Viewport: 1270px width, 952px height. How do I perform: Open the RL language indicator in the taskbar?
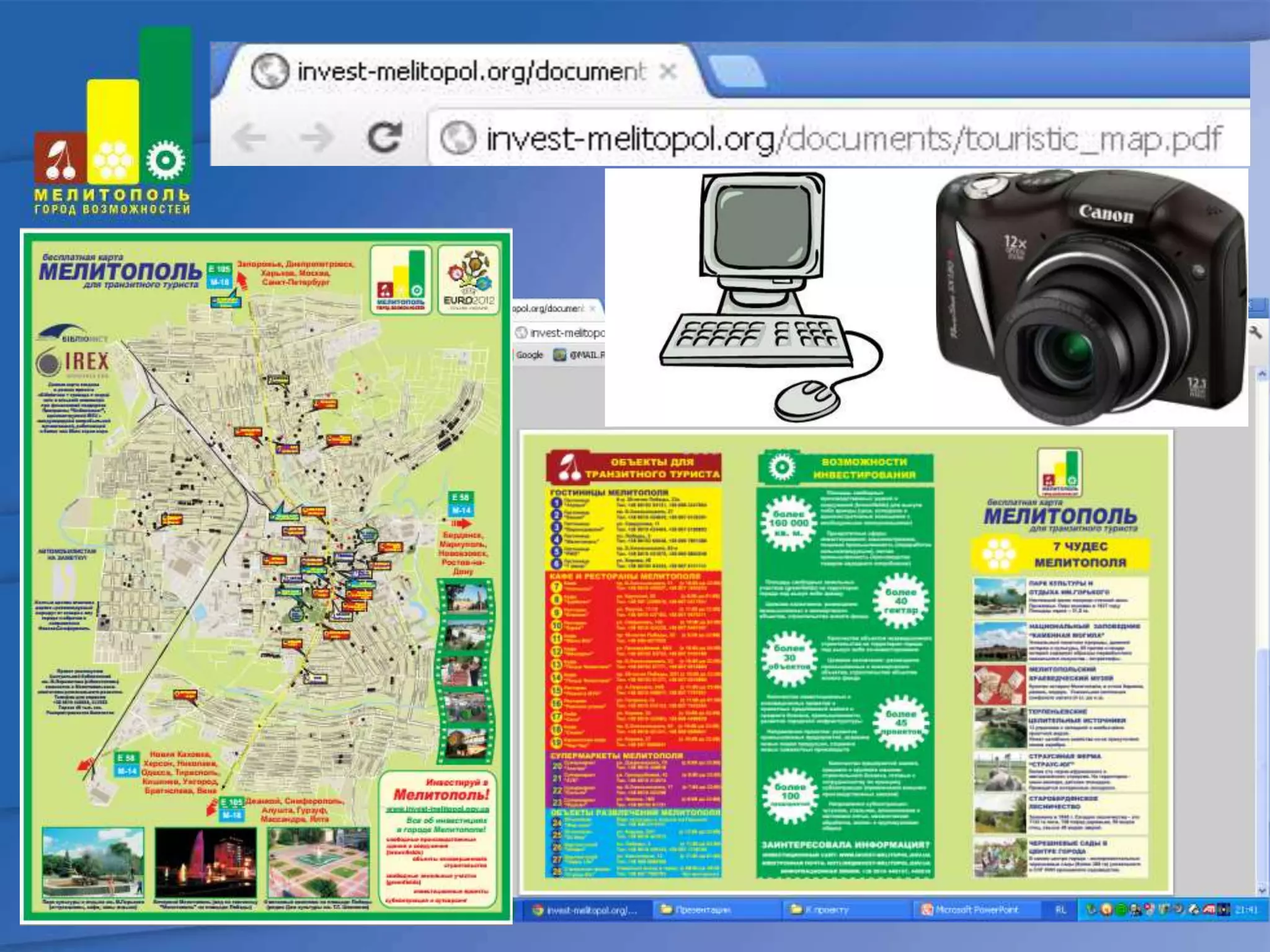pyautogui.click(x=1061, y=910)
